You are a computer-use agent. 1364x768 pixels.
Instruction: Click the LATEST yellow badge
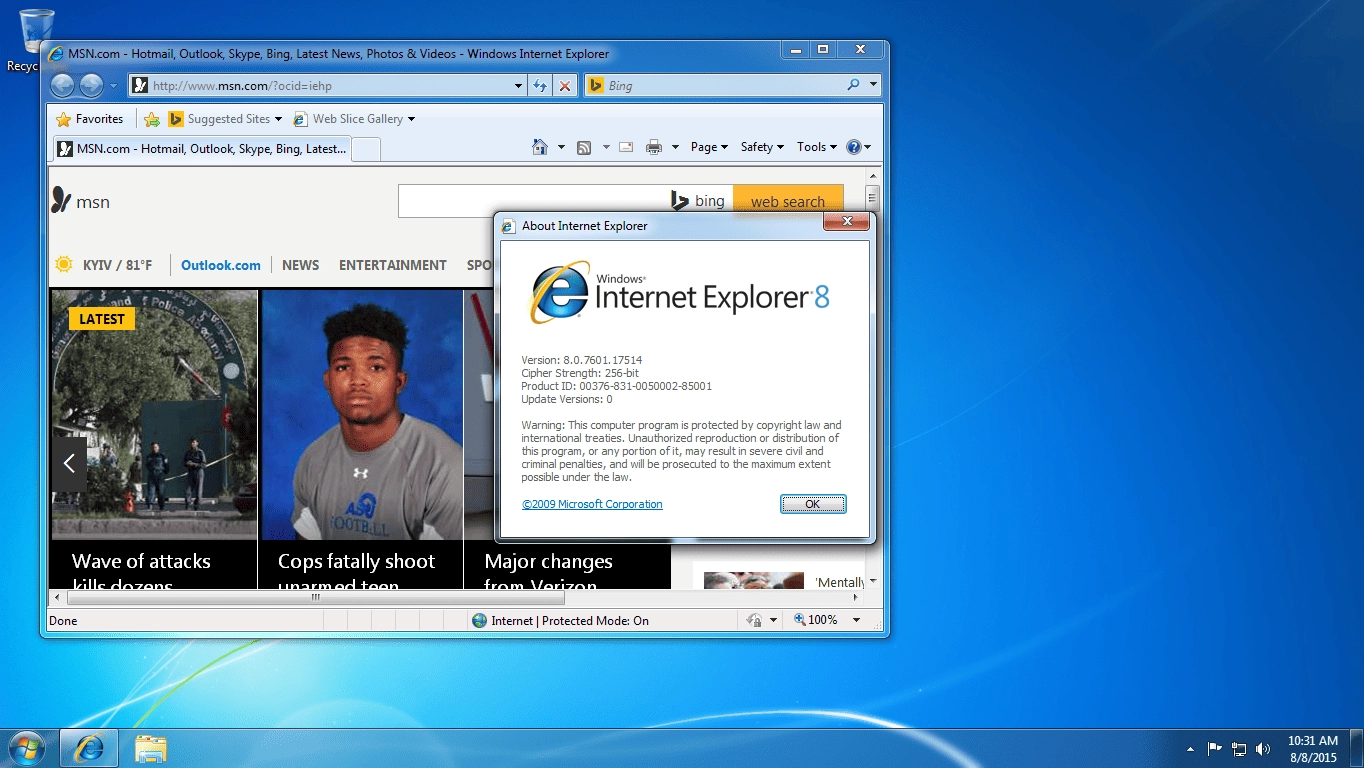(x=102, y=319)
